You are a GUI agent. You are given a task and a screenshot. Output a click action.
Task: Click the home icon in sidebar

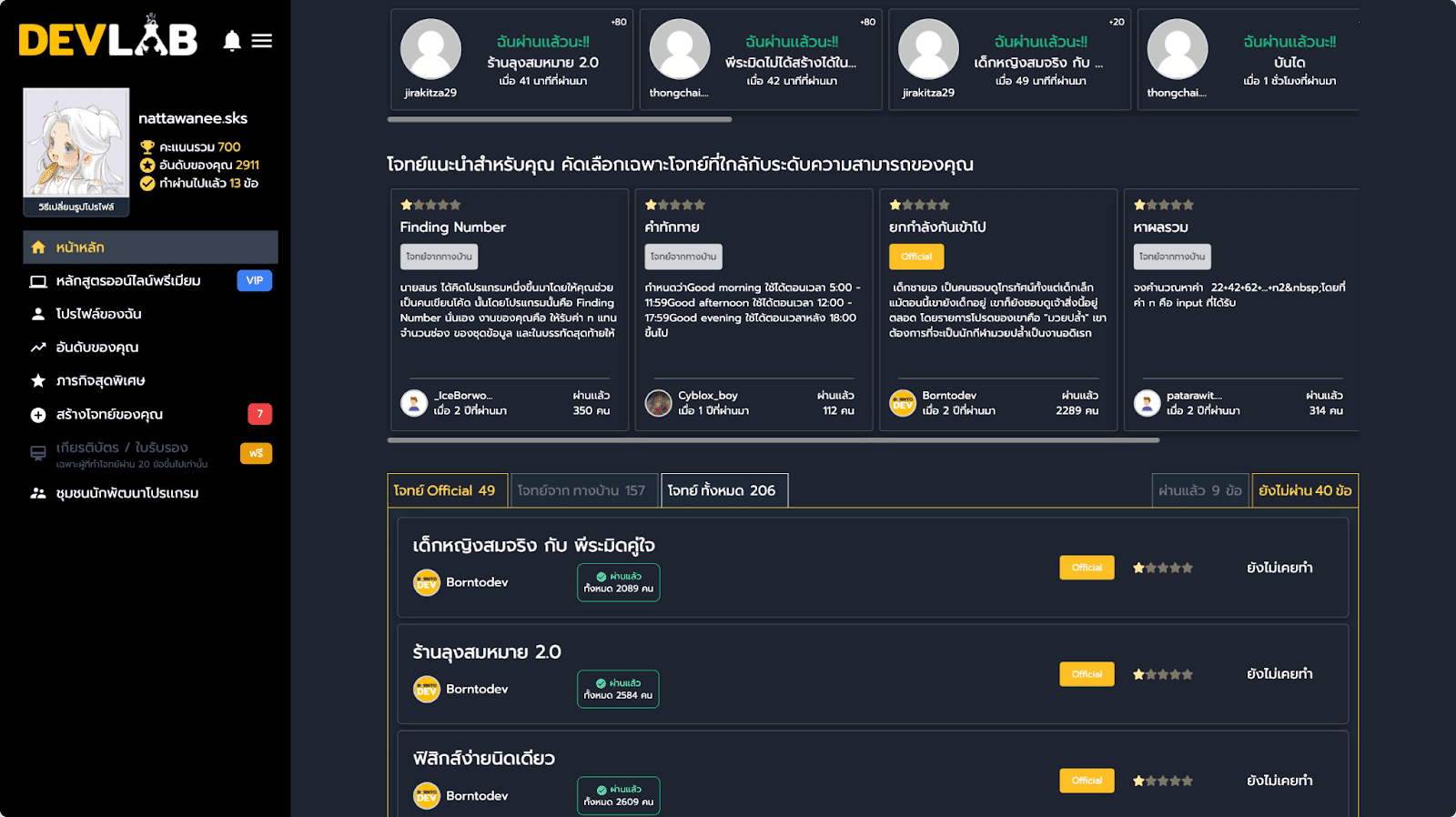38,247
